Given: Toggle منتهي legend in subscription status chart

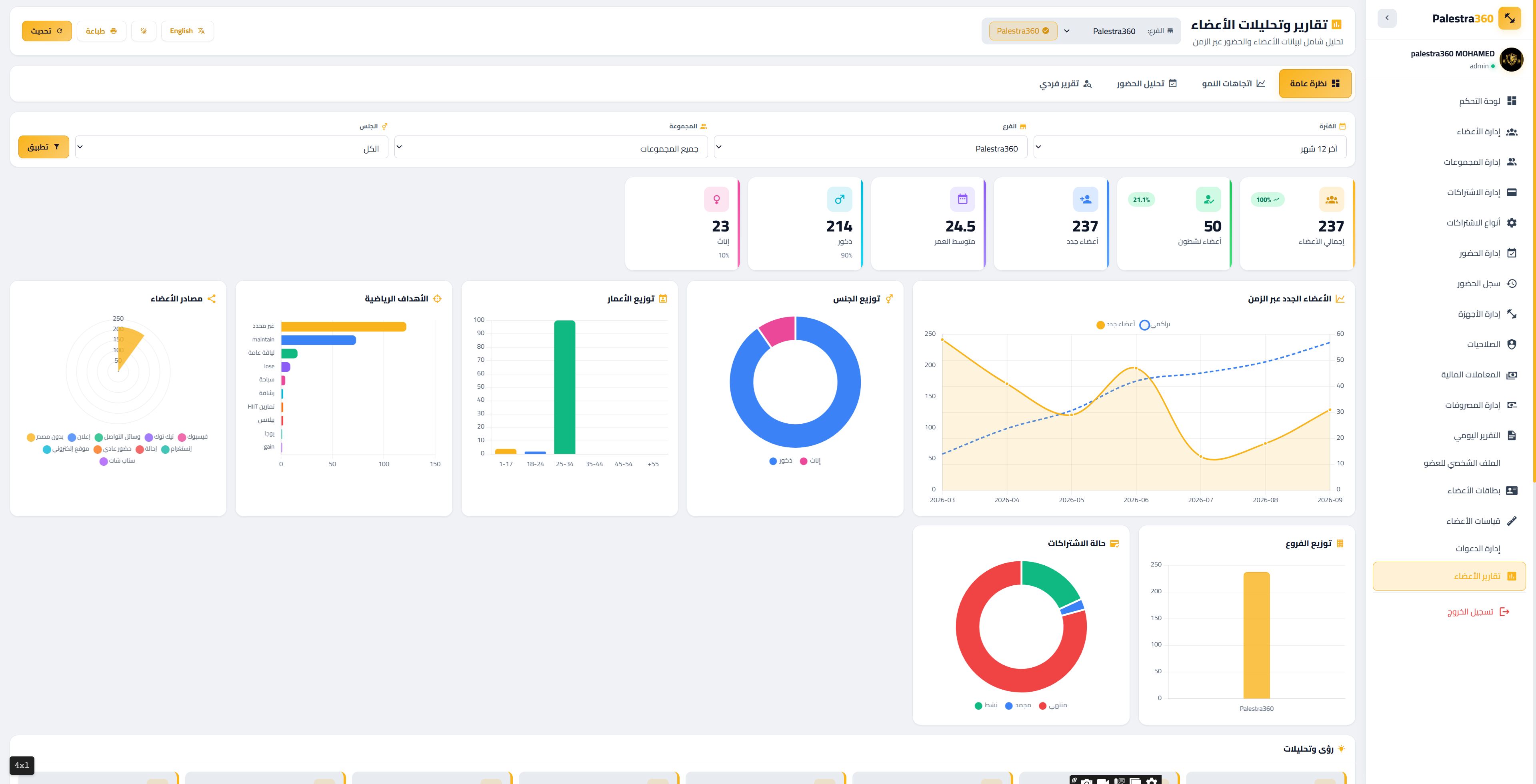Looking at the screenshot, I should pyautogui.click(x=1053, y=705).
